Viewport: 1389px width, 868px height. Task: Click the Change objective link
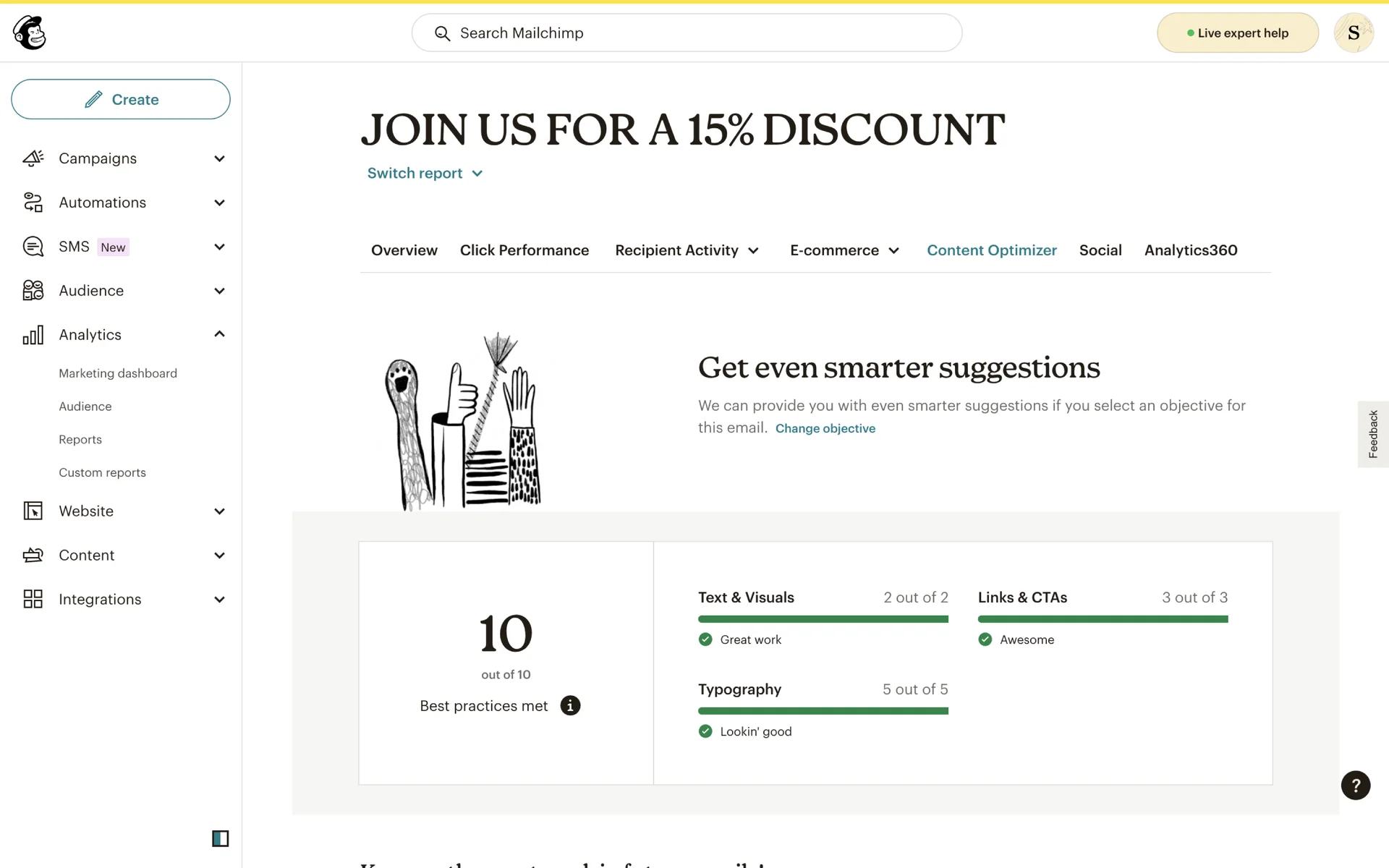[825, 428]
